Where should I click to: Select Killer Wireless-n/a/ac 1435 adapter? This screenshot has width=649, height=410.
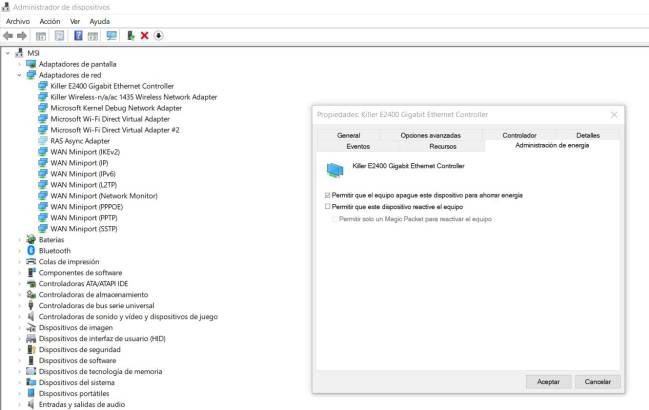click(134, 97)
